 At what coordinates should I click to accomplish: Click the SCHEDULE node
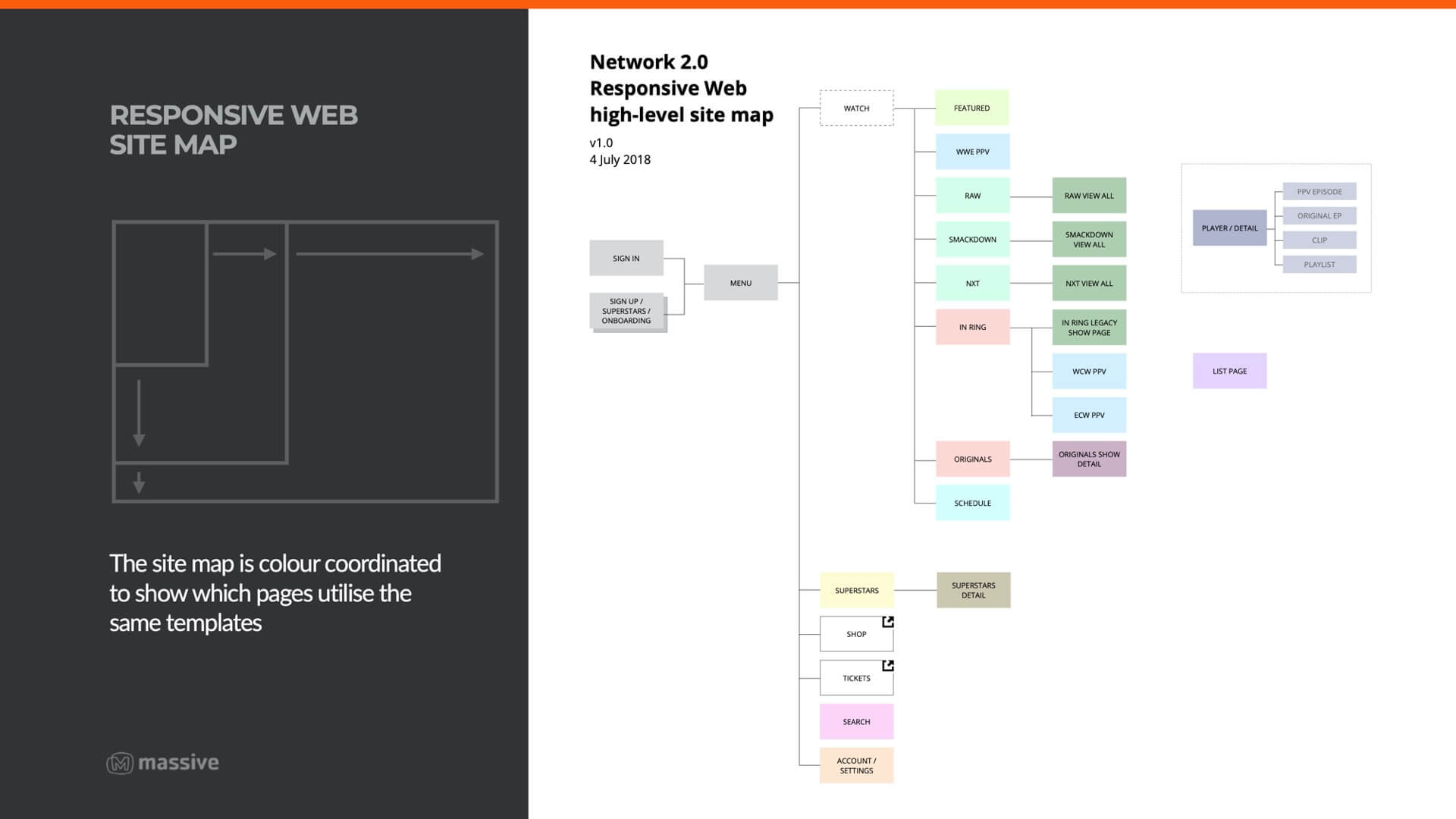click(972, 503)
